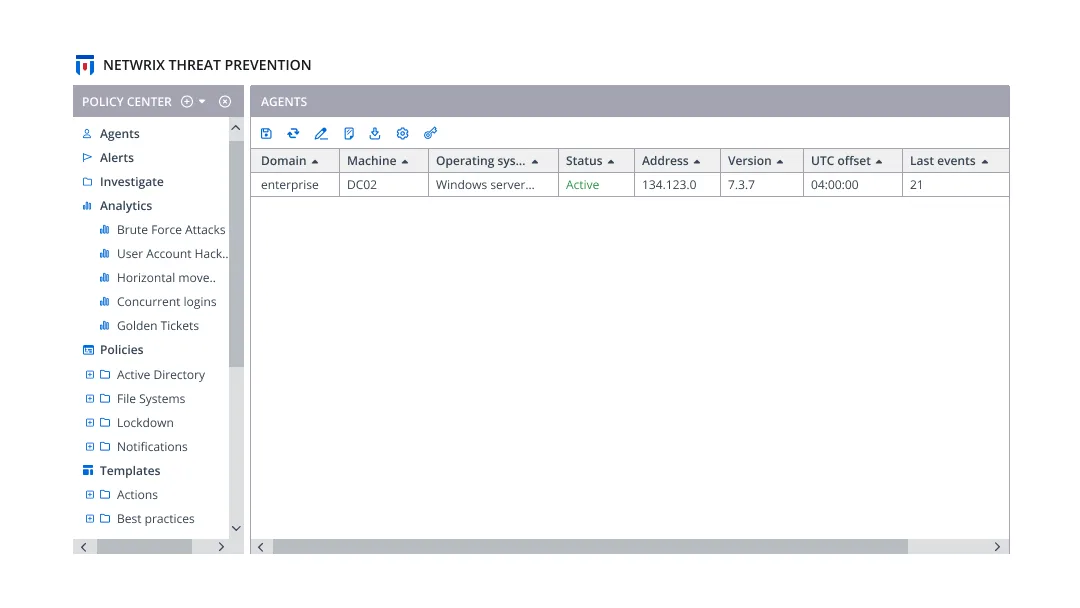Image resolution: width=1080 pixels, height=608 pixels.
Task: Open Golden Tickets analytics
Action: point(157,326)
